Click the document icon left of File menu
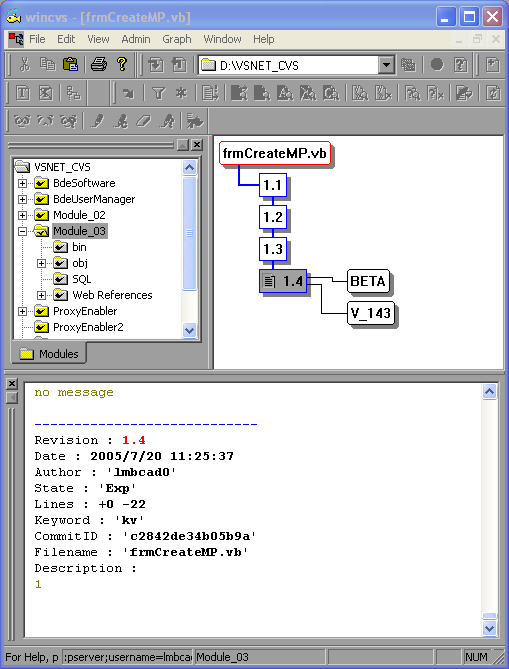This screenshot has width=509, height=669. pyautogui.click(x=16, y=39)
